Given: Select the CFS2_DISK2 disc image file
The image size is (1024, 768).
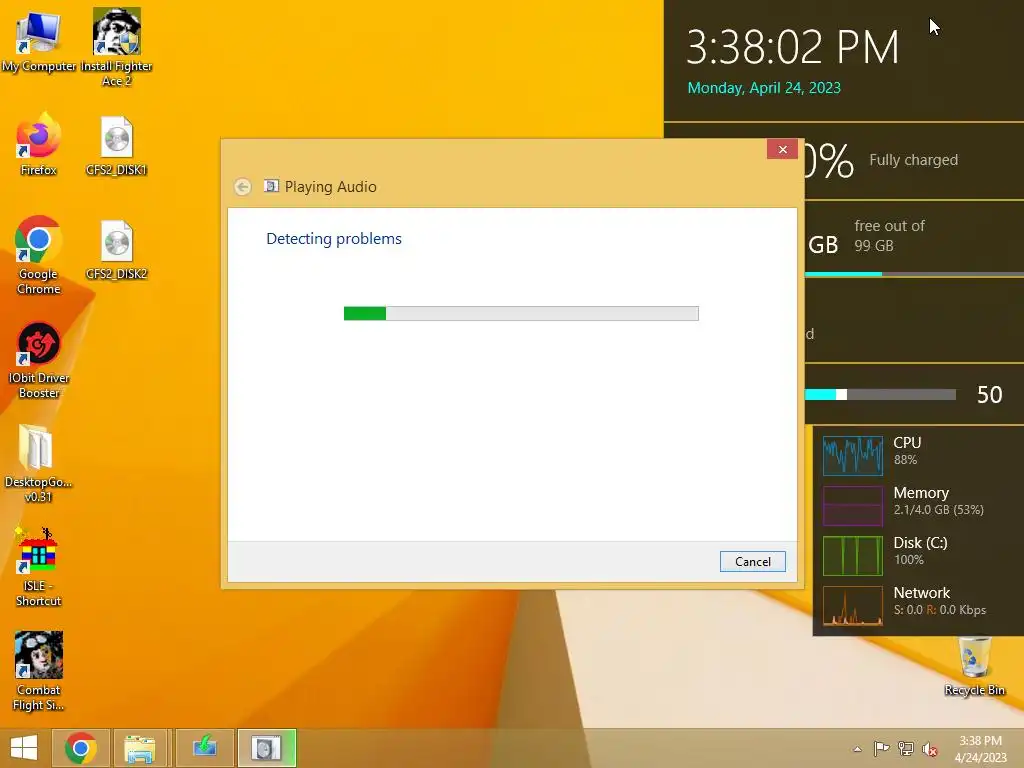Looking at the screenshot, I should pos(116,250).
